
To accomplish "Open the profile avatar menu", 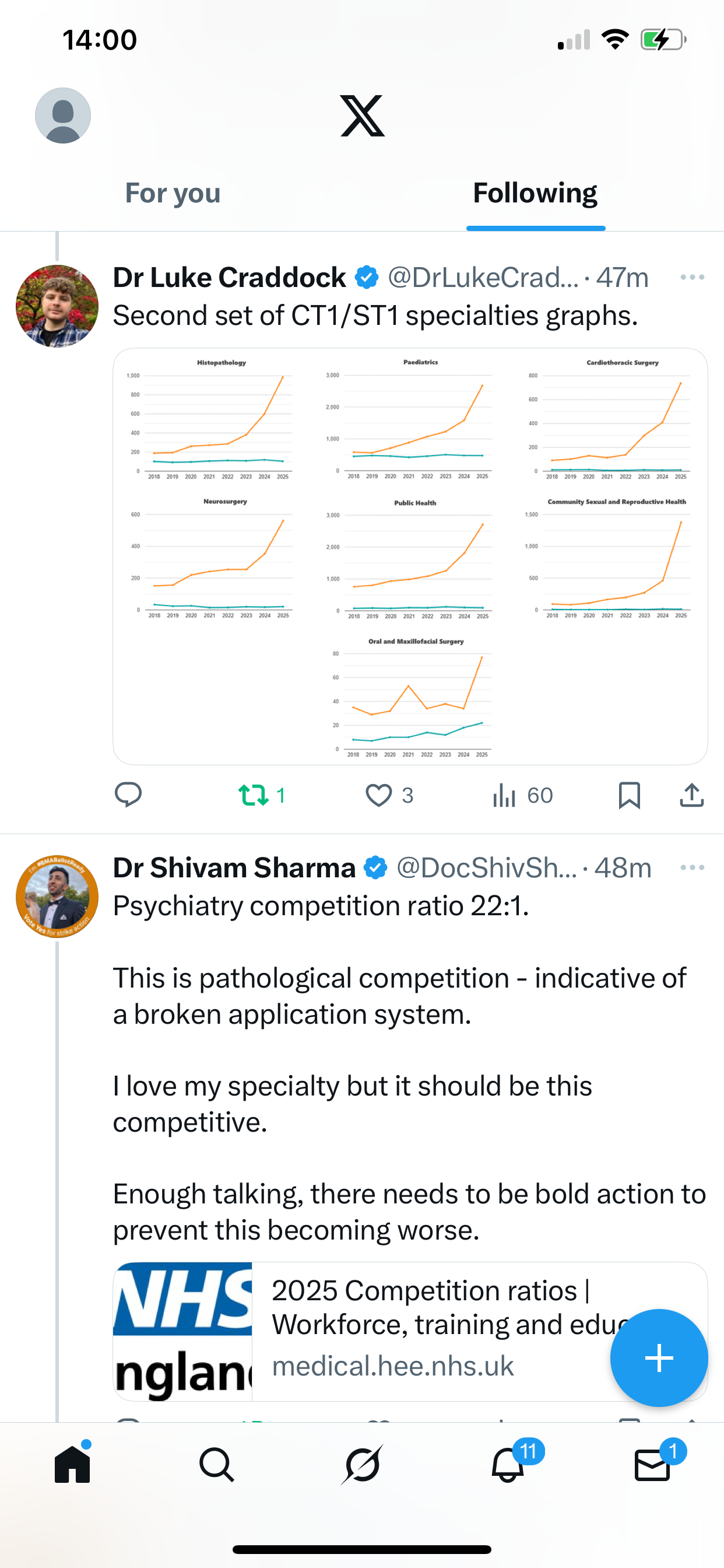I will (x=63, y=115).
